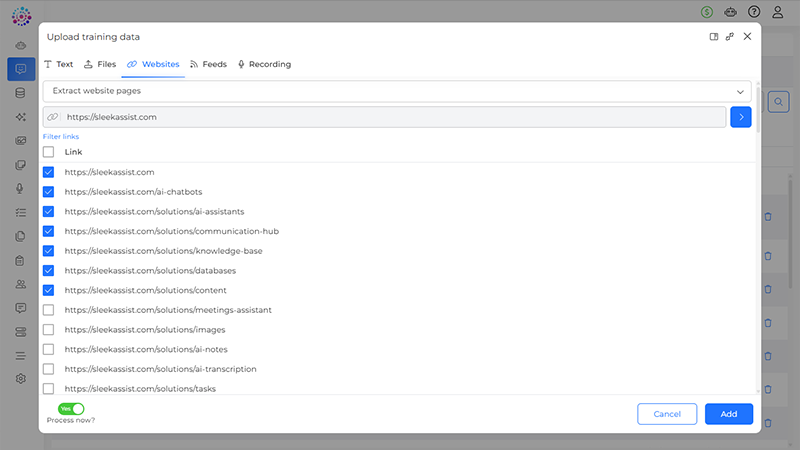Open the user profile icon

778,12
